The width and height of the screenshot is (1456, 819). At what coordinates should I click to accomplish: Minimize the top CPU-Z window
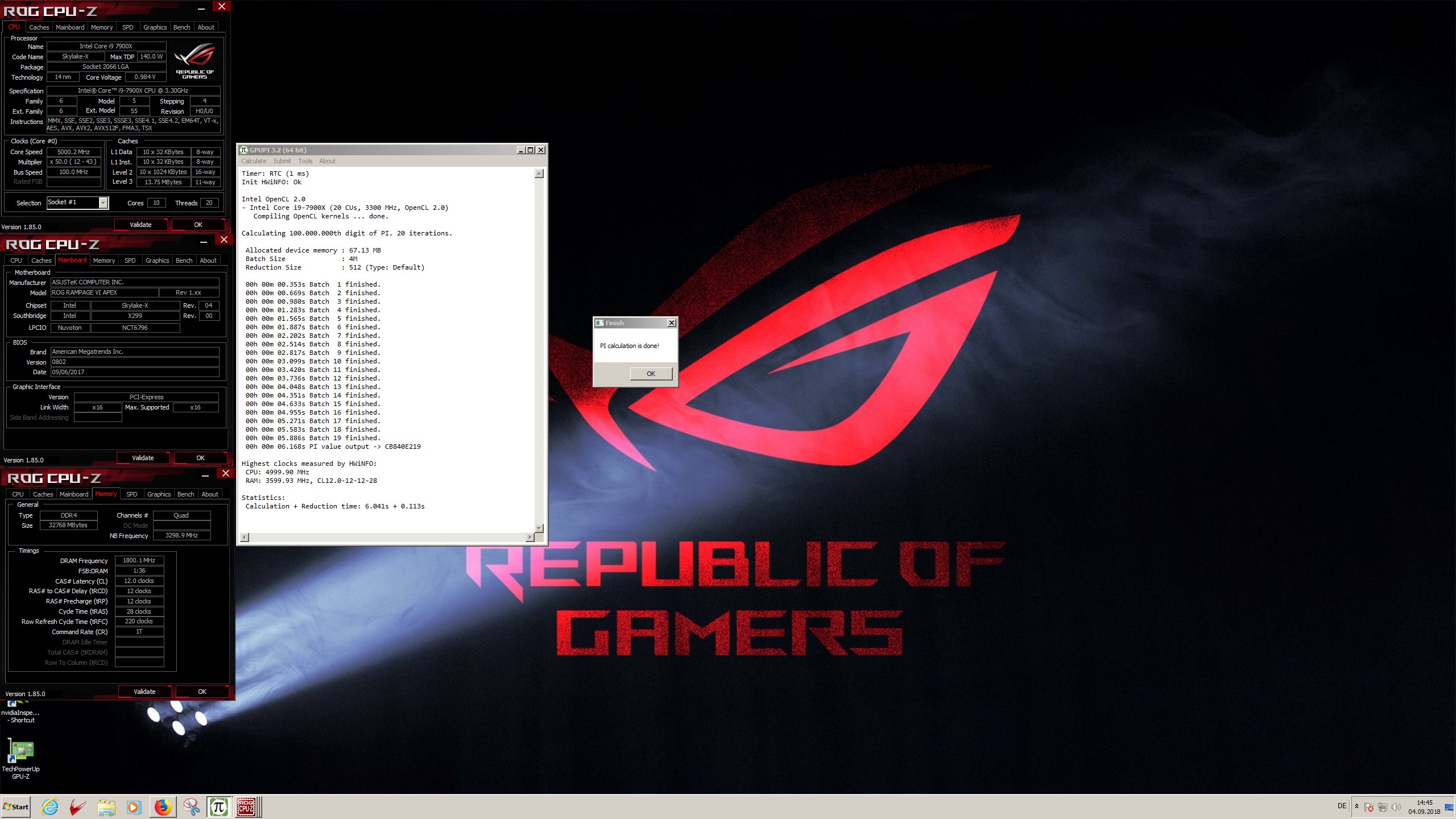pyautogui.click(x=201, y=8)
